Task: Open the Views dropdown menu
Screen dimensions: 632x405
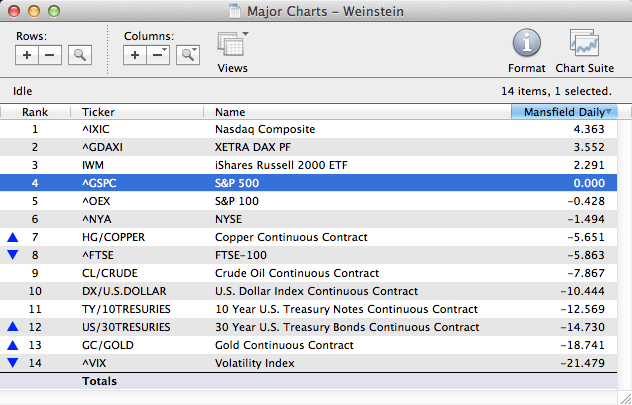Action: coord(232,46)
